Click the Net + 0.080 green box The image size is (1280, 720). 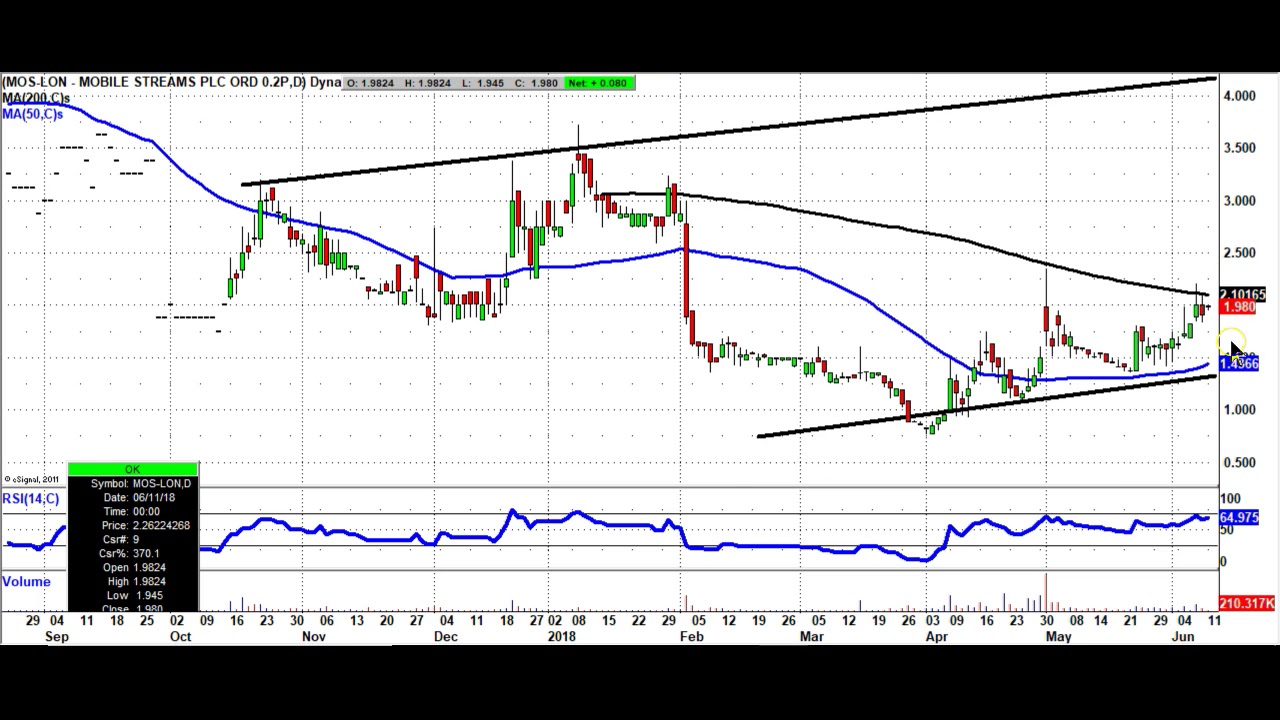[599, 83]
